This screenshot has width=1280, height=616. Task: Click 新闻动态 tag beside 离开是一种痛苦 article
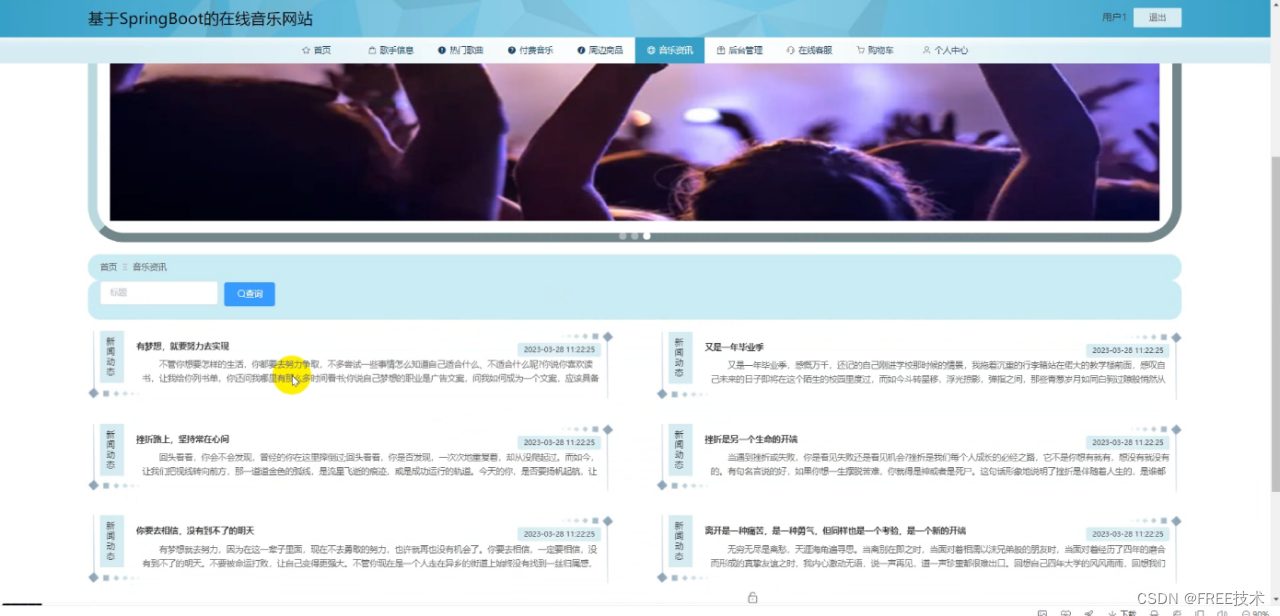click(x=680, y=541)
